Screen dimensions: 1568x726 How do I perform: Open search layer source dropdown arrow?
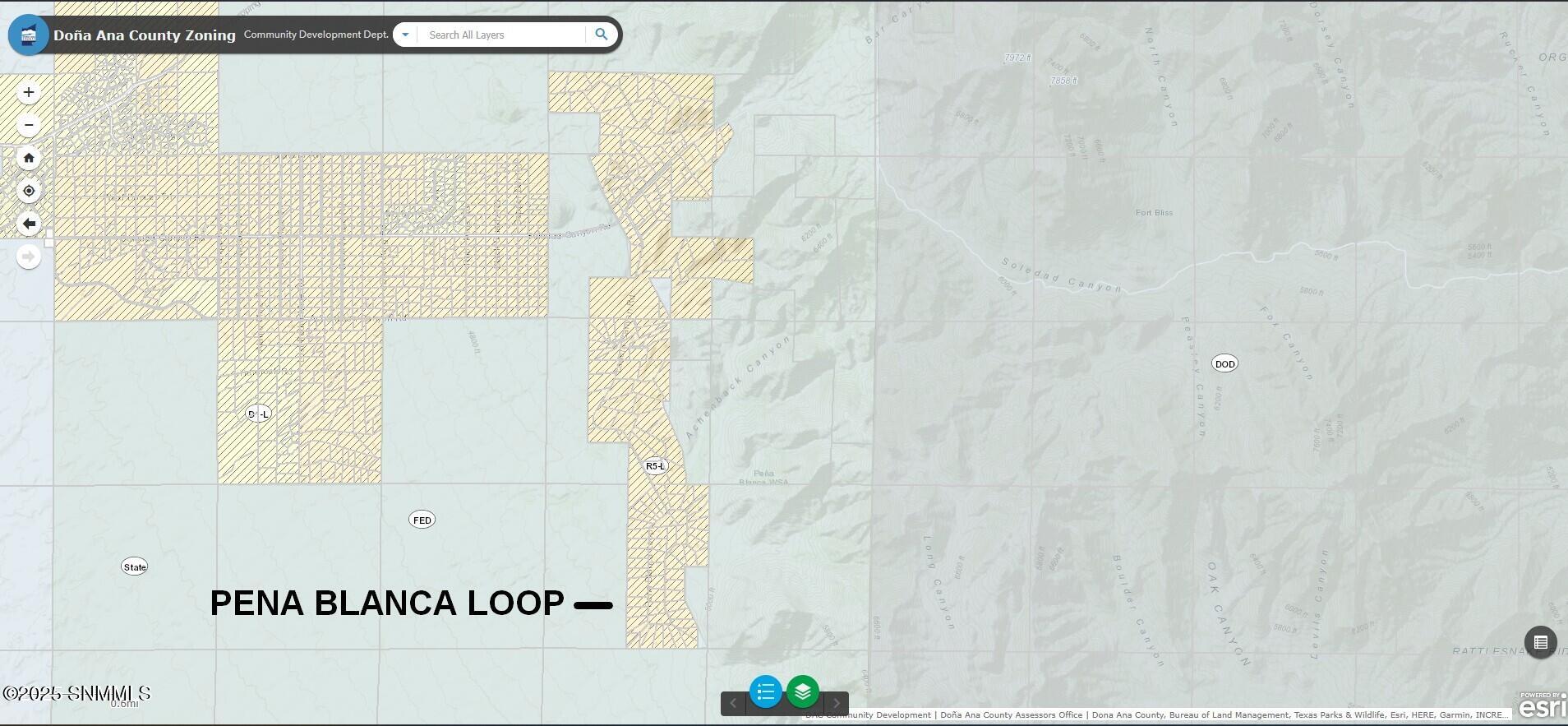click(405, 35)
